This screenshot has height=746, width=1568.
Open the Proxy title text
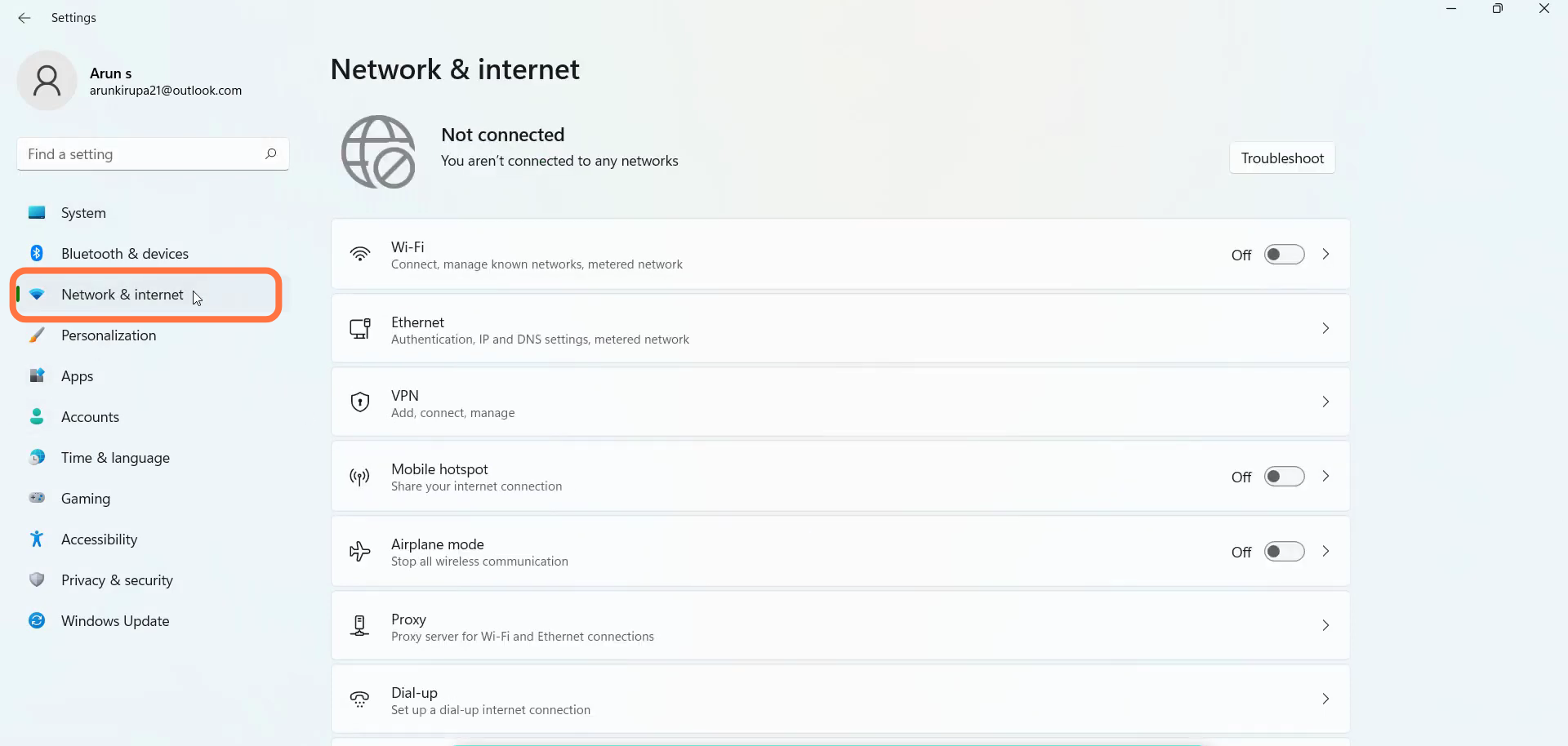click(x=408, y=619)
